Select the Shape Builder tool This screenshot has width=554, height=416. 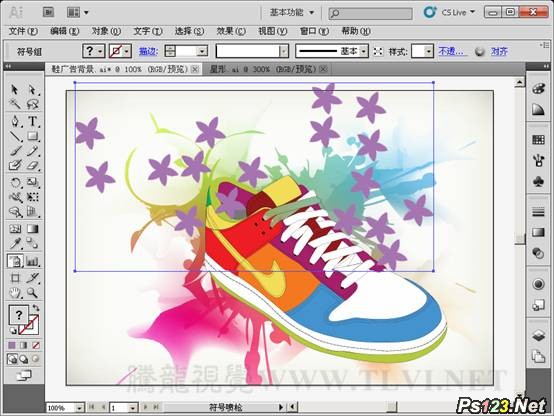(x=14, y=212)
